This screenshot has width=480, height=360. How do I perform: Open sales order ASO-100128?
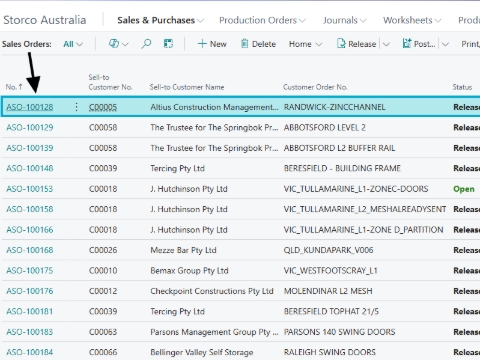click(x=30, y=107)
